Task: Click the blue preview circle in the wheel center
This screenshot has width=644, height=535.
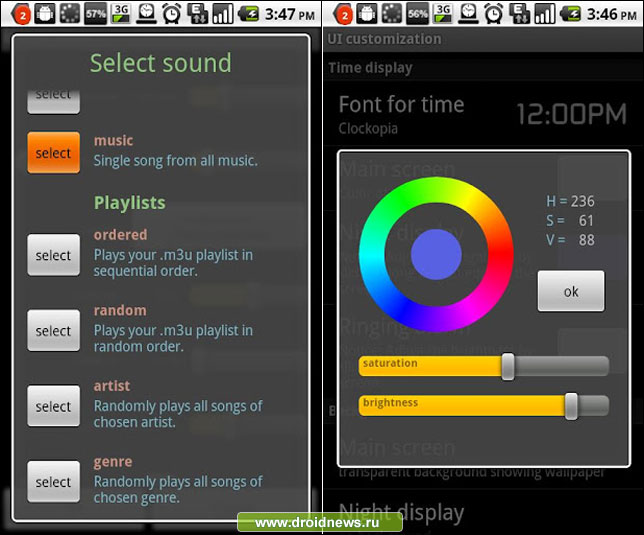Action: [x=436, y=255]
